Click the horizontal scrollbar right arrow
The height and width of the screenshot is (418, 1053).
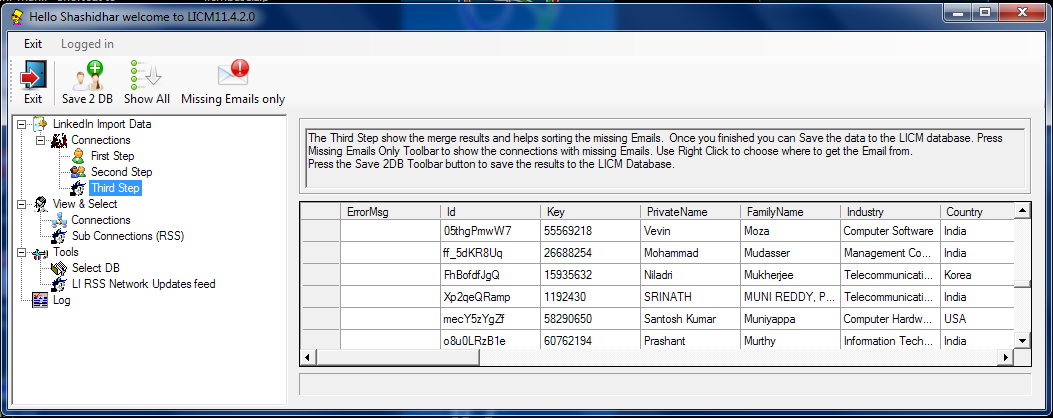click(x=1007, y=358)
